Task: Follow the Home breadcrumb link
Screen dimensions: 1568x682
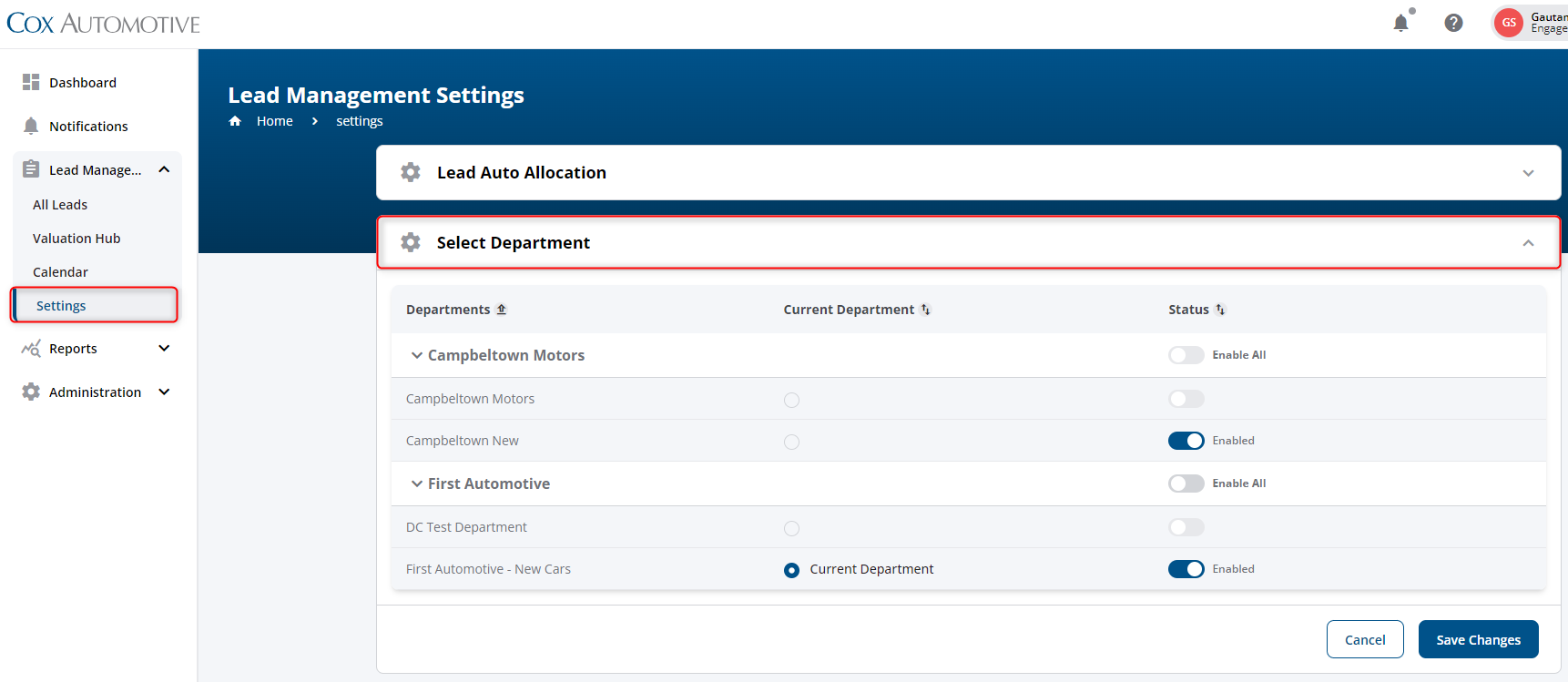Action: (x=275, y=121)
